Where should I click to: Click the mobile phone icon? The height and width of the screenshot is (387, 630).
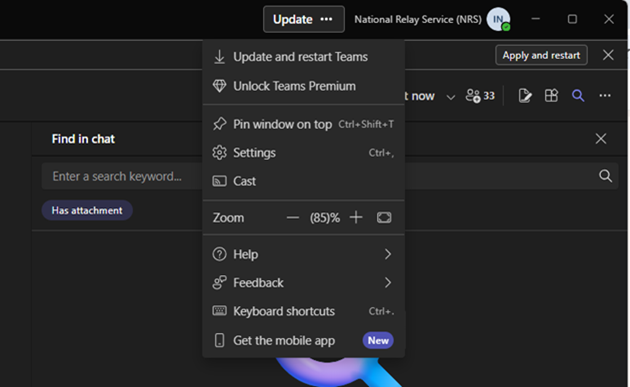tap(219, 340)
